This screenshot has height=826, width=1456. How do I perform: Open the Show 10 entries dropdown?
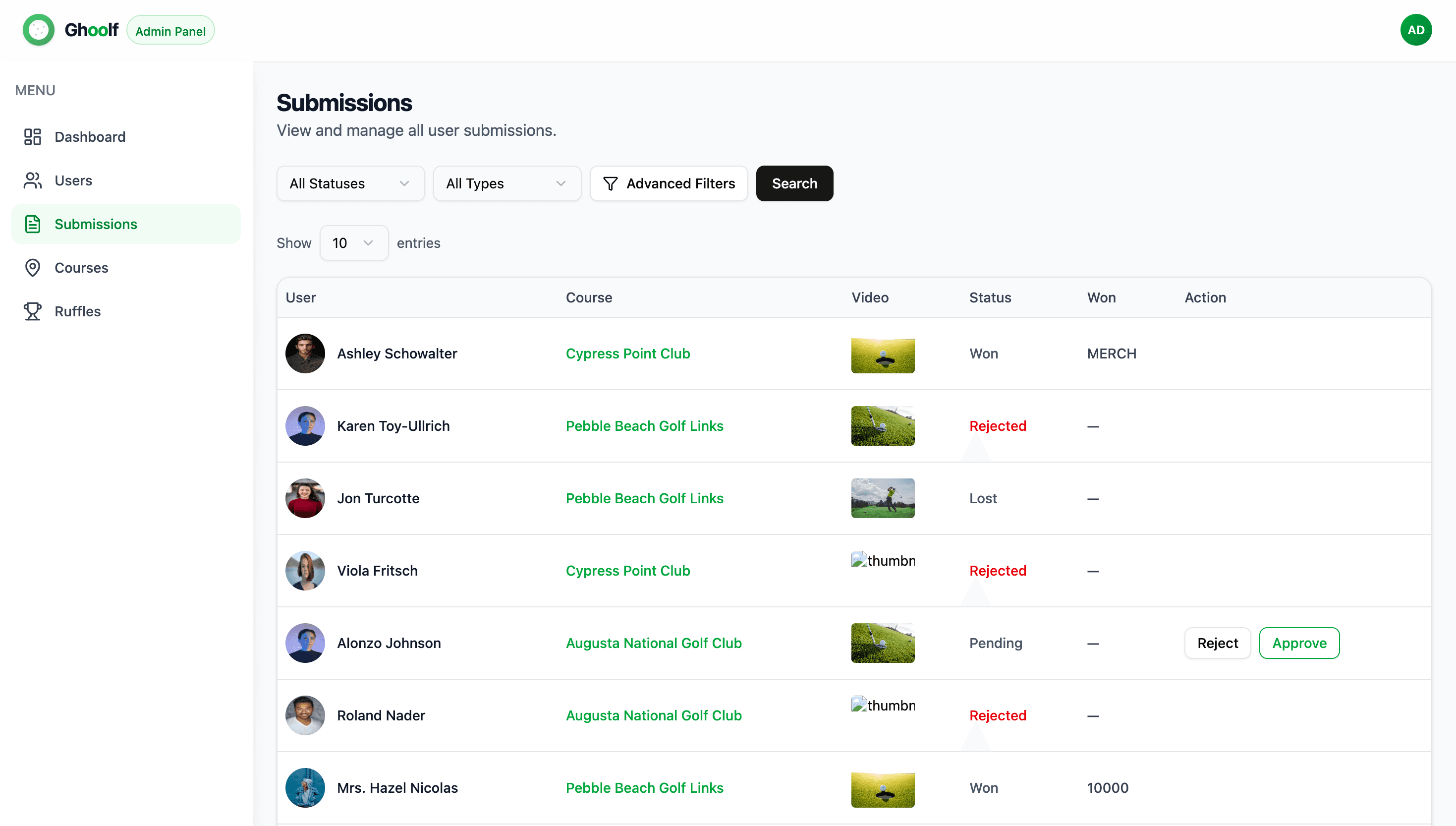point(354,243)
